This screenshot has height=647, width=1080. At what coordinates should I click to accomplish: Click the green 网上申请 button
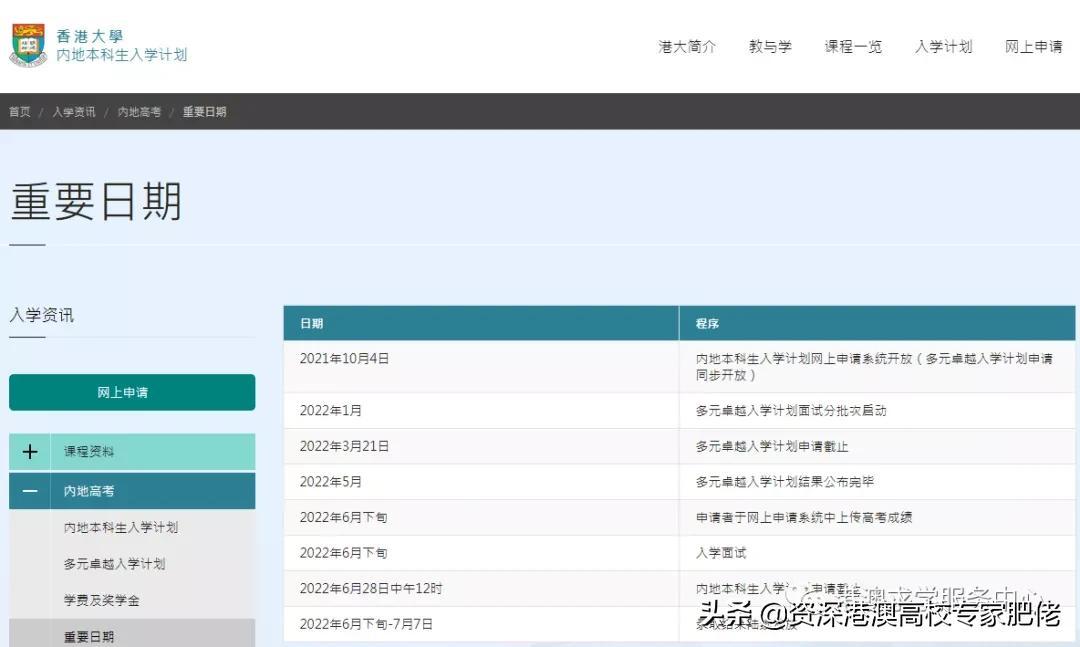132,393
